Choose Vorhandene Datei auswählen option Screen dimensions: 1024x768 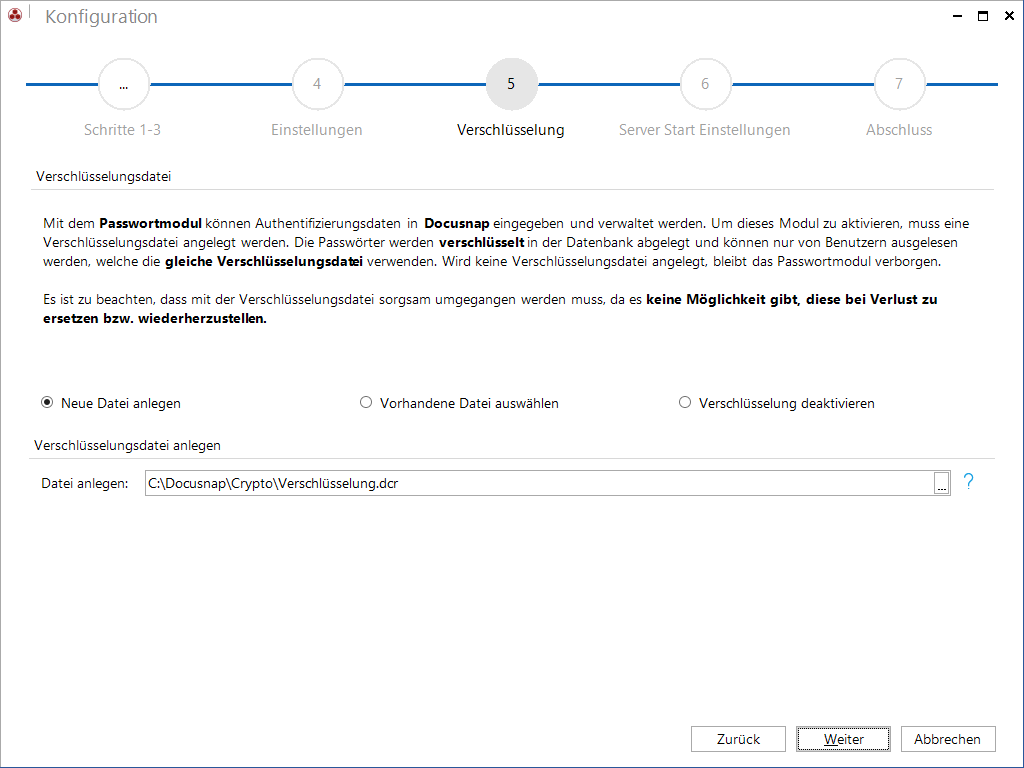366,402
